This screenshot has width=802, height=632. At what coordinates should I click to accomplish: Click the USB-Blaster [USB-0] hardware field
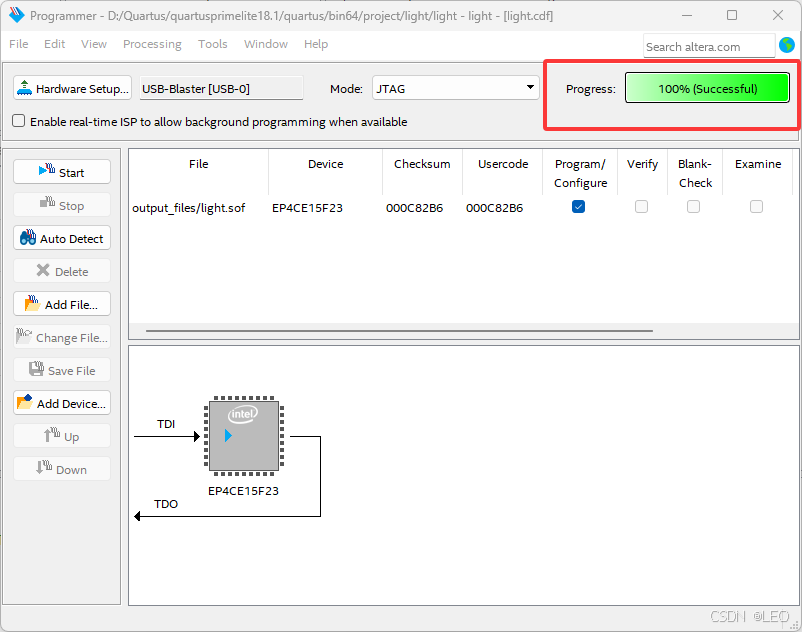pyautogui.click(x=221, y=88)
